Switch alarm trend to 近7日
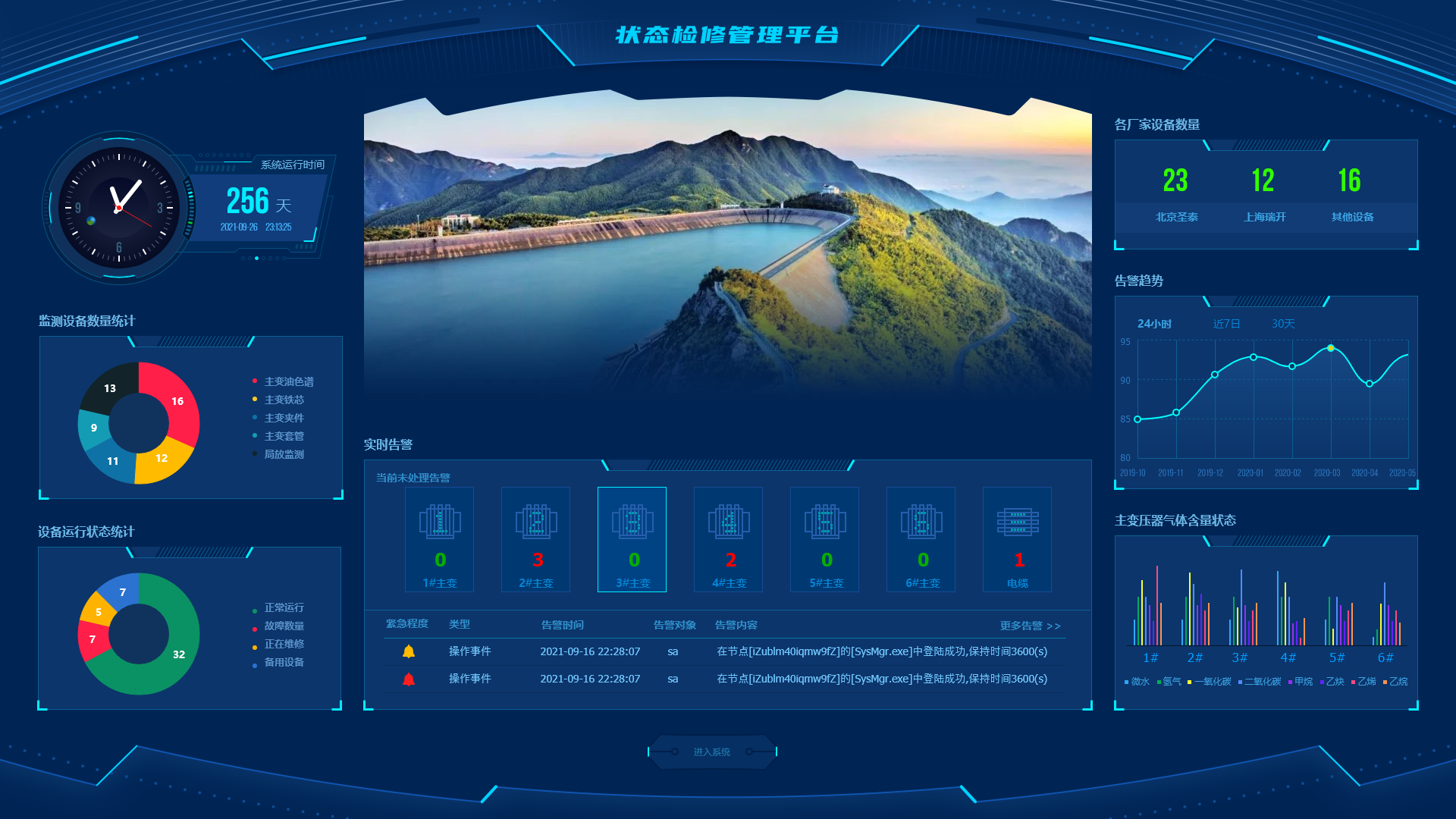This screenshot has height=819, width=1456. [x=1226, y=324]
